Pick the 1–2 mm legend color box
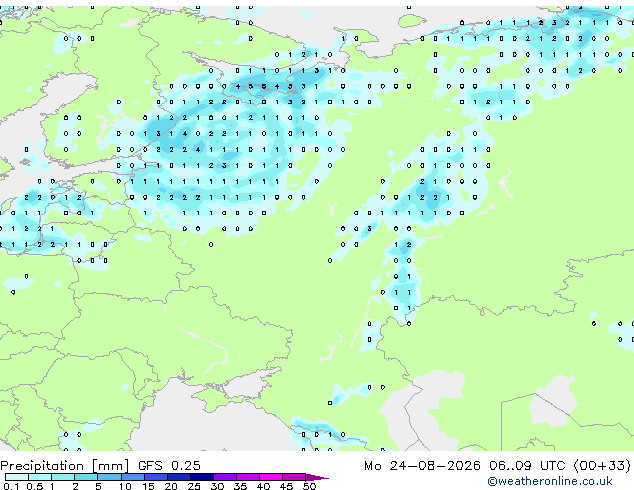634x490 pixels. click(x=63, y=477)
